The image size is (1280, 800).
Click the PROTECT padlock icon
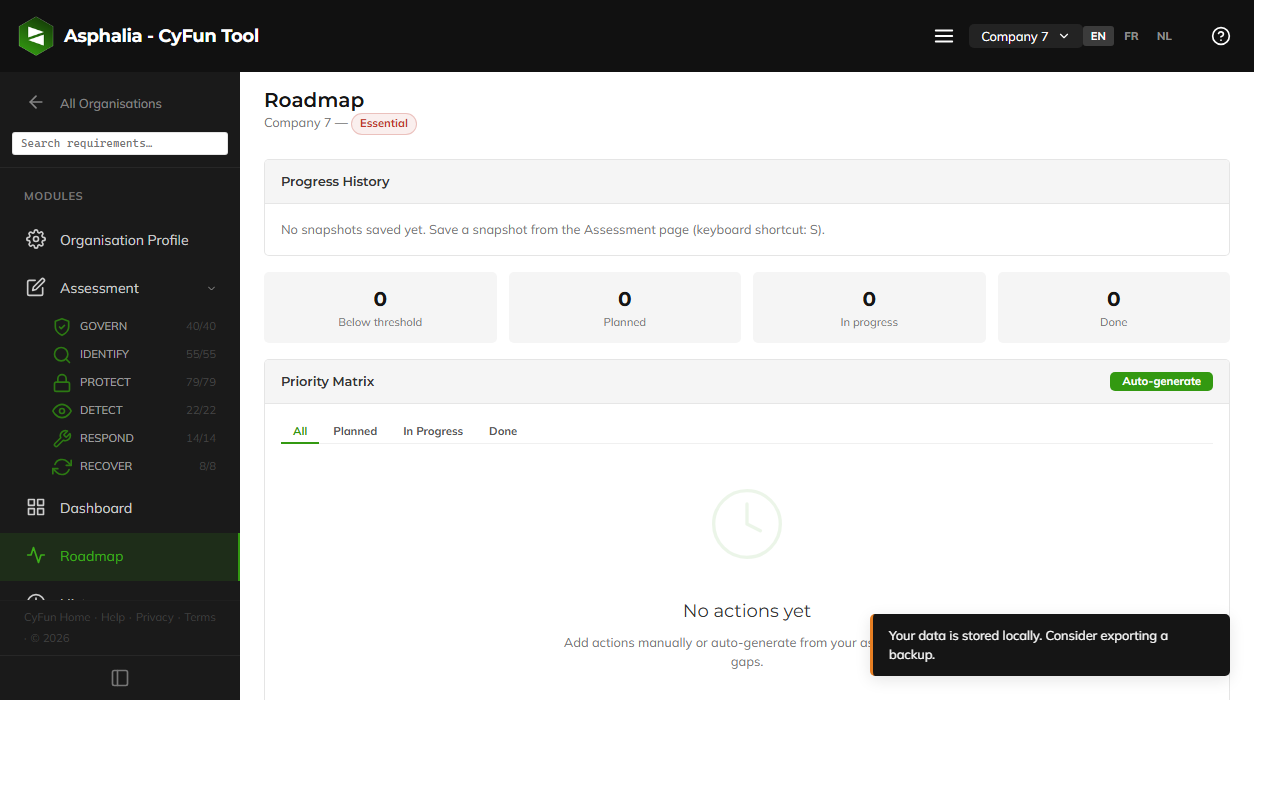(60, 381)
